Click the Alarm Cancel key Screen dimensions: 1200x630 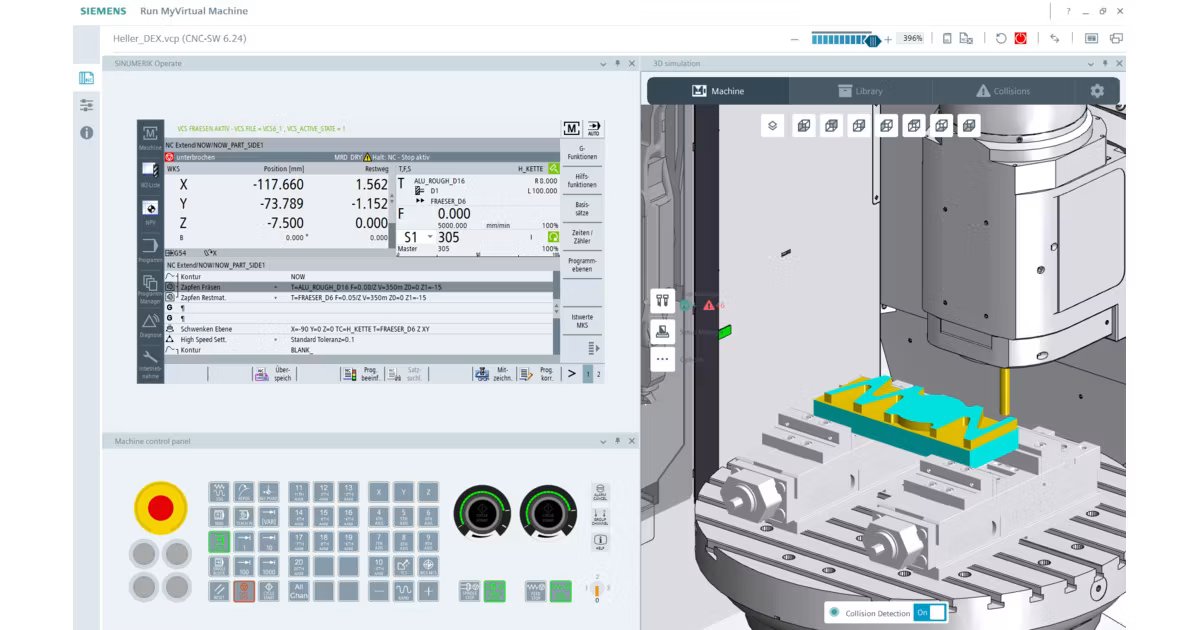pos(599,491)
